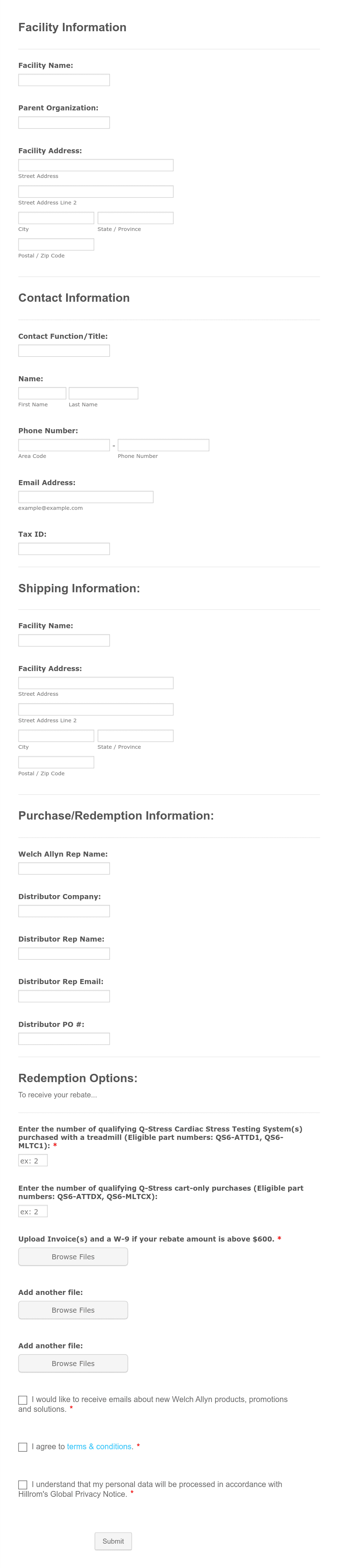Viewport: 338px width, 1568px height.
Task: Click the Parent Organization input
Action: [64, 122]
